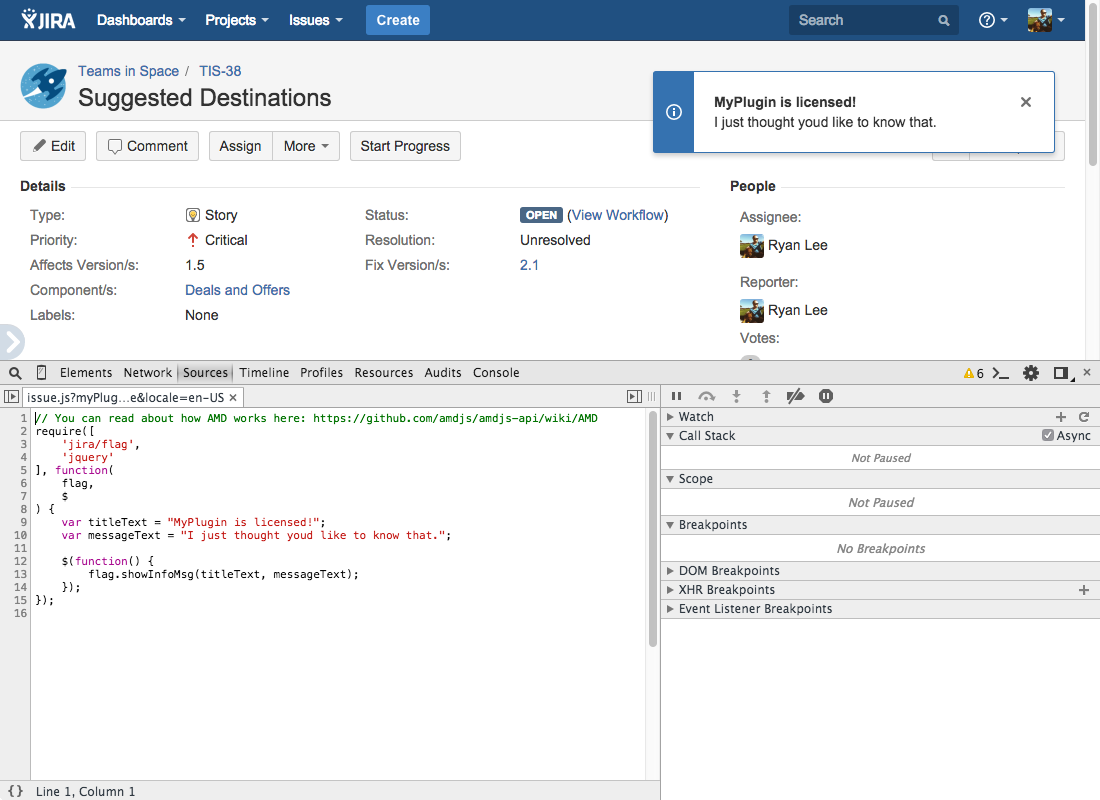
Task: Step over the next function call
Action: tap(707, 396)
